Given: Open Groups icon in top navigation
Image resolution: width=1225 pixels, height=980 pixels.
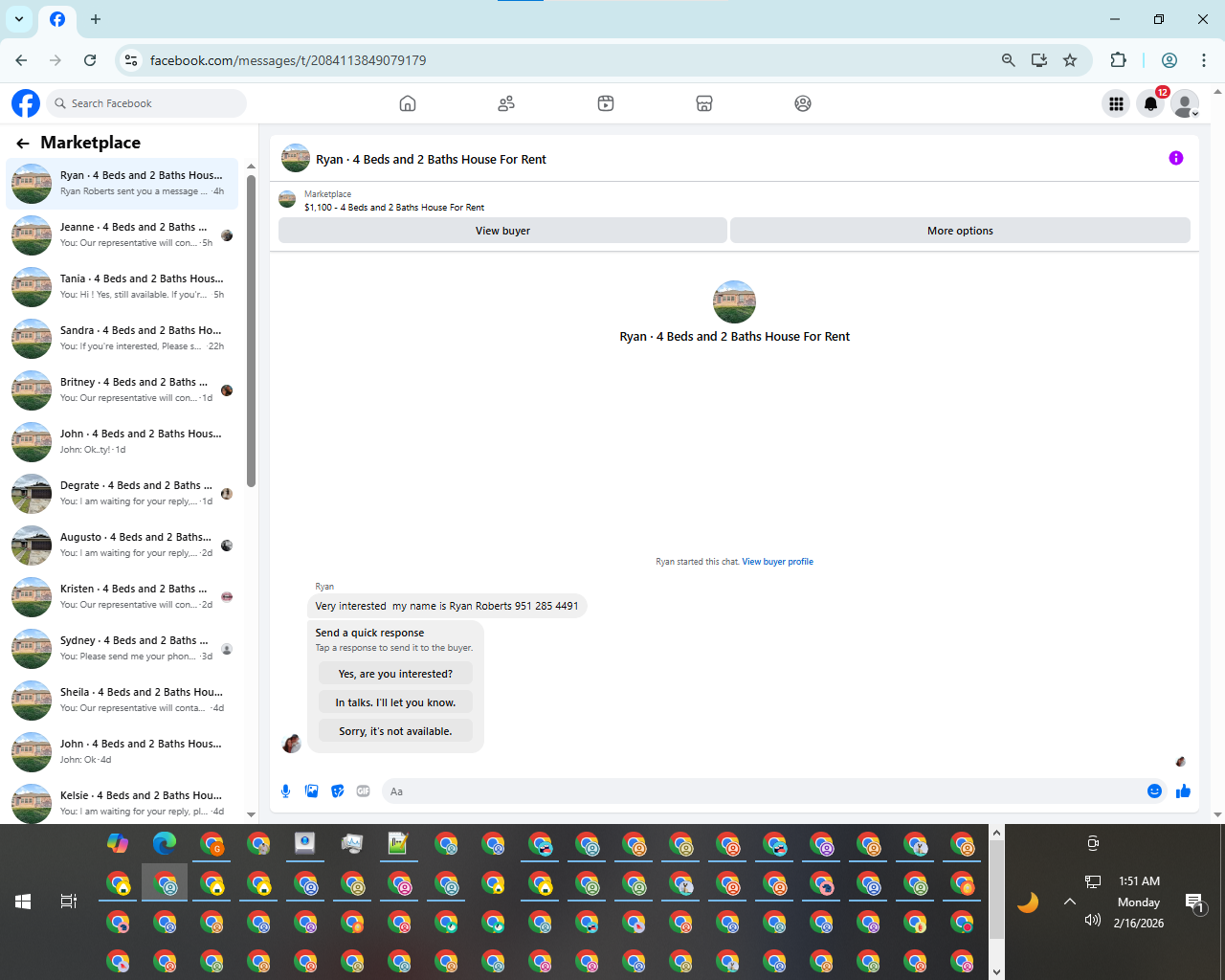Looking at the screenshot, I should coord(803,103).
